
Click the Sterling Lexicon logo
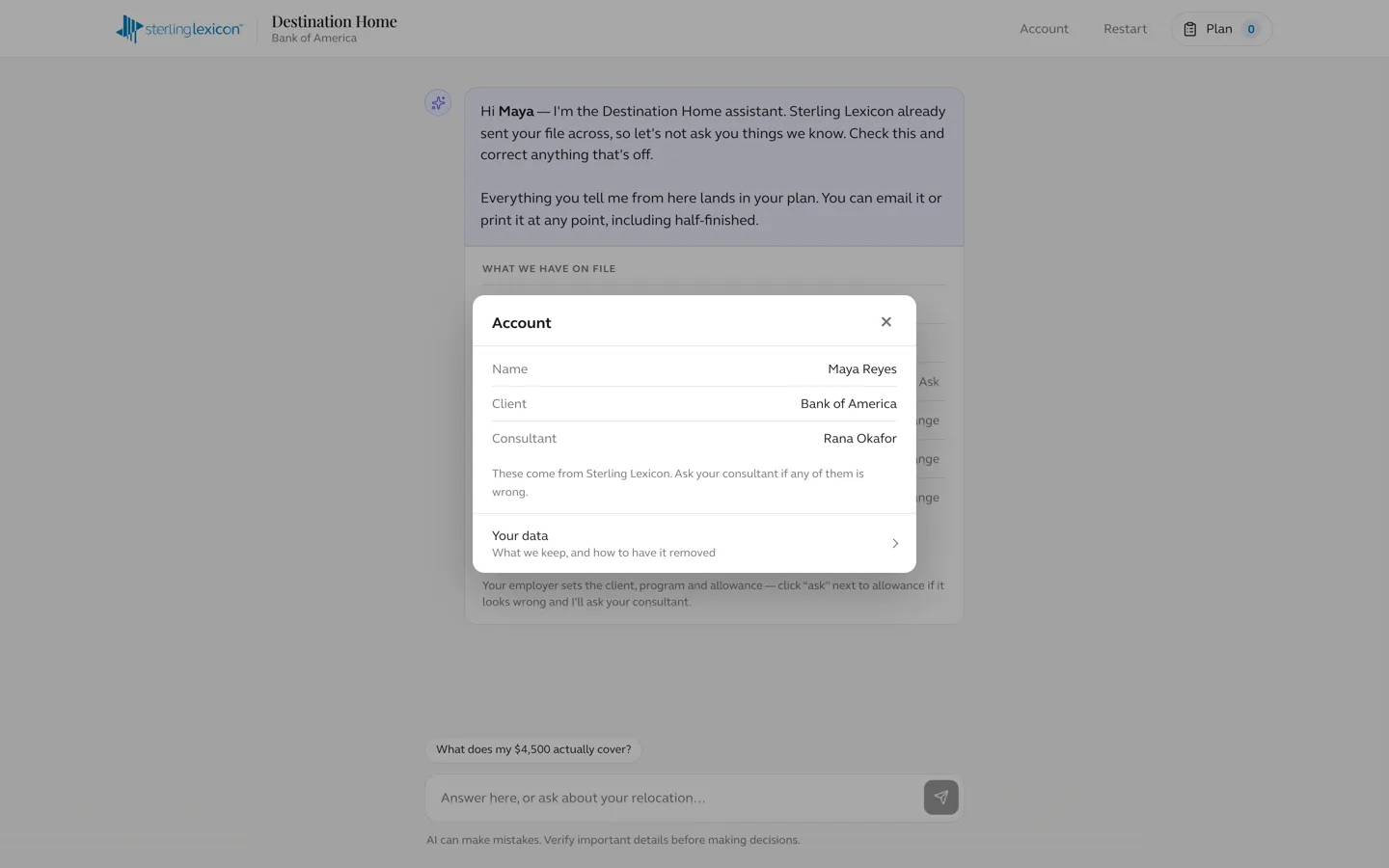tap(179, 29)
